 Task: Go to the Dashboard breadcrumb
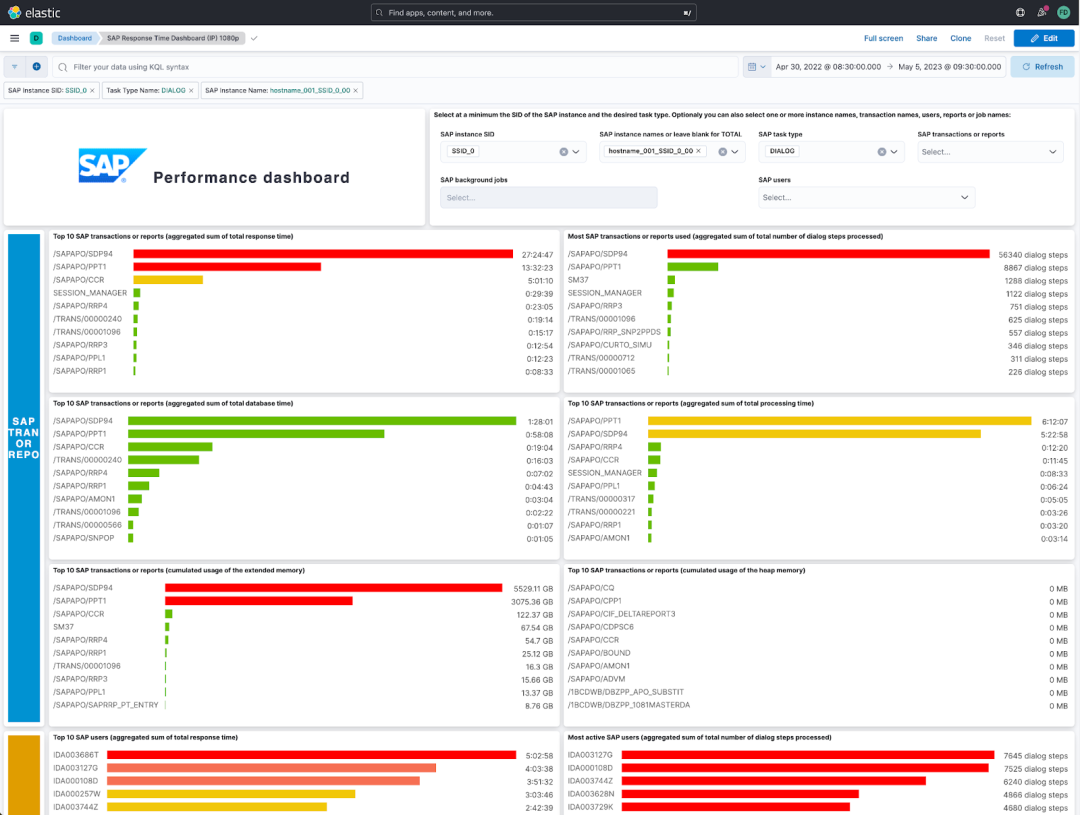pos(74,39)
